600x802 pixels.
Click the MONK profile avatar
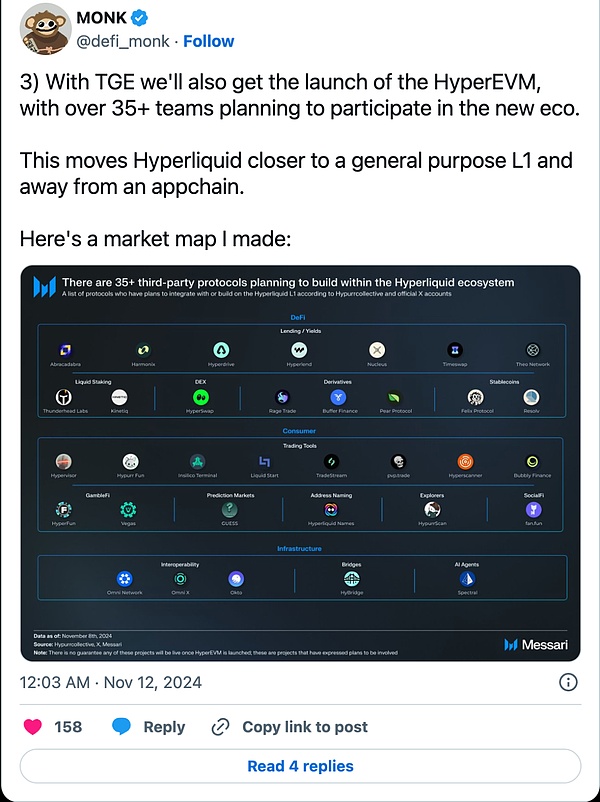46,29
